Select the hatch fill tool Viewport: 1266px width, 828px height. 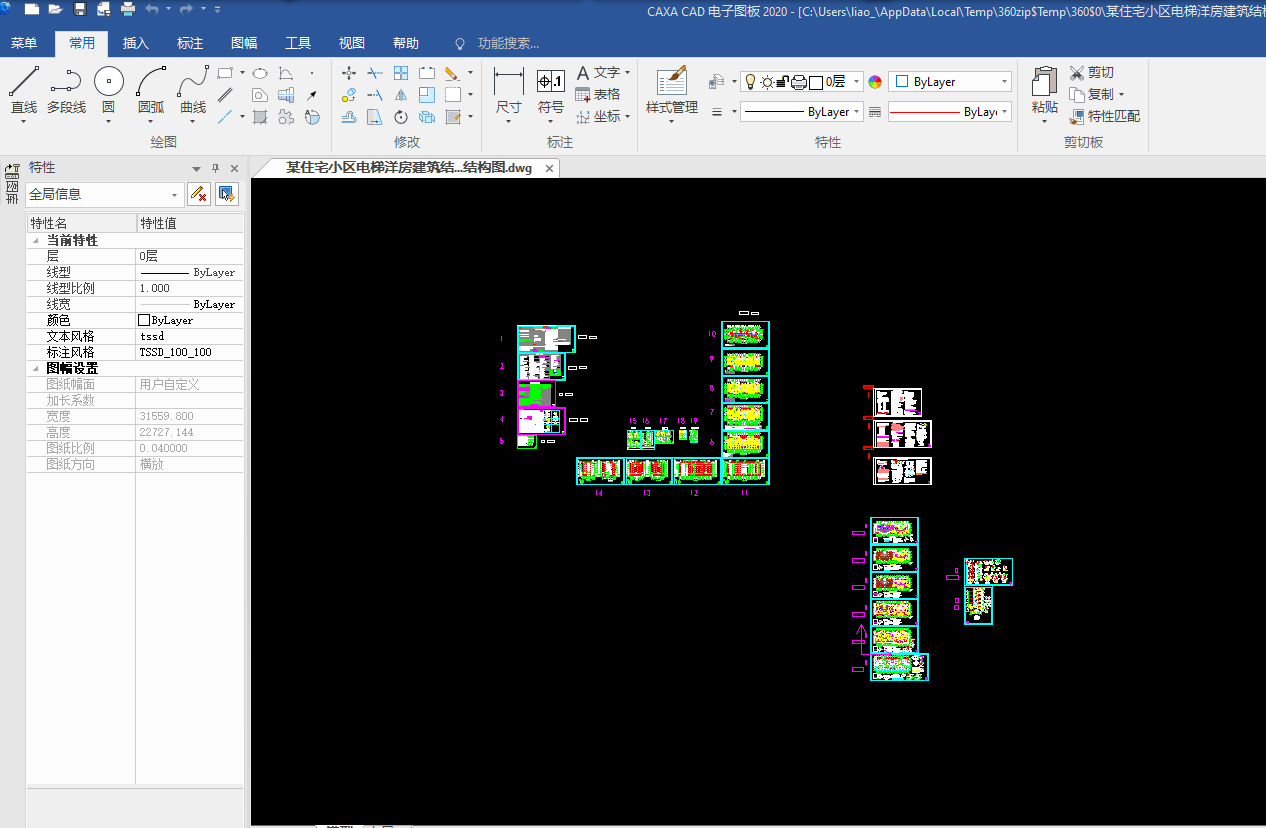click(259, 117)
